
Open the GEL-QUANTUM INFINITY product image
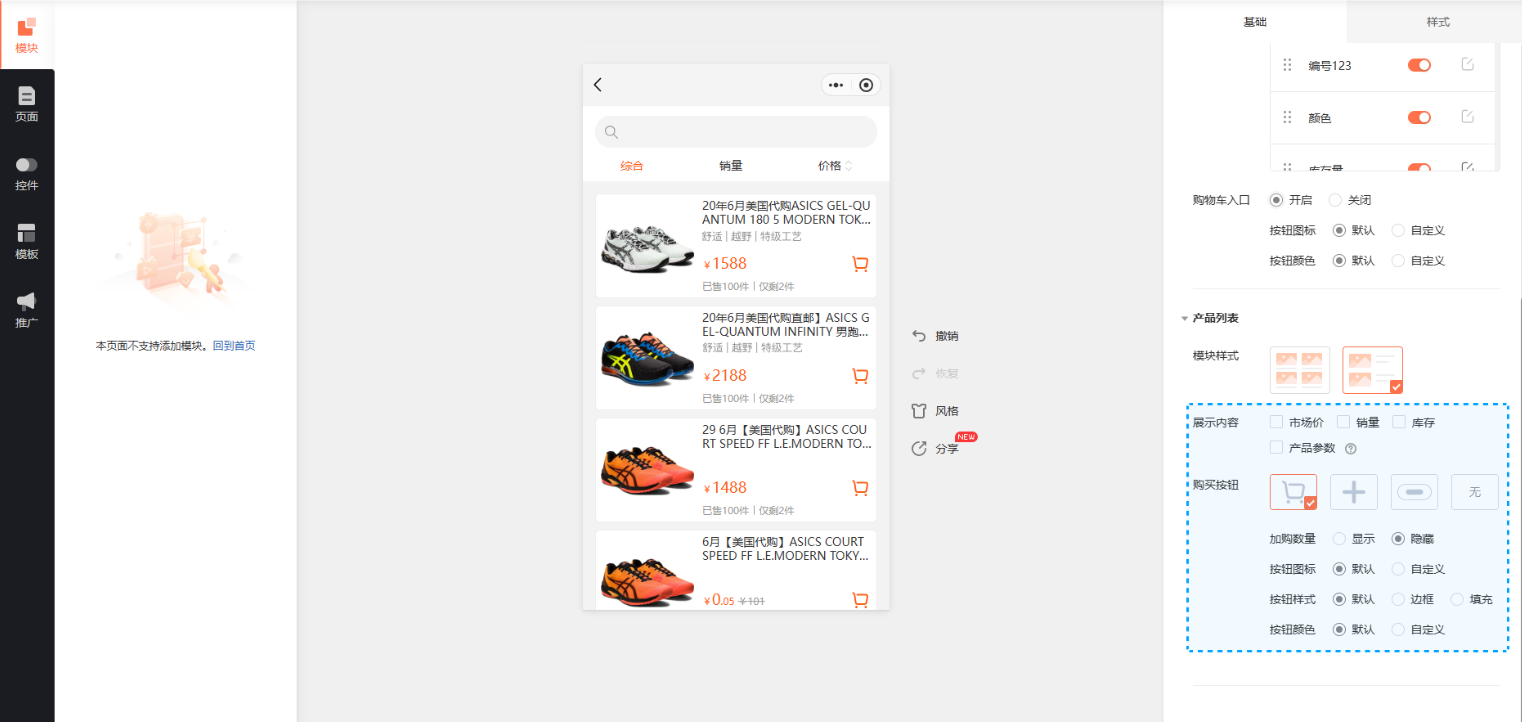(647, 358)
